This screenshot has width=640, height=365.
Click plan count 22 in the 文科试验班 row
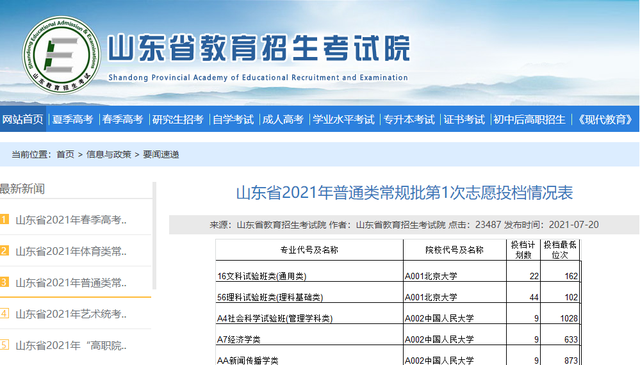(534, 276)
